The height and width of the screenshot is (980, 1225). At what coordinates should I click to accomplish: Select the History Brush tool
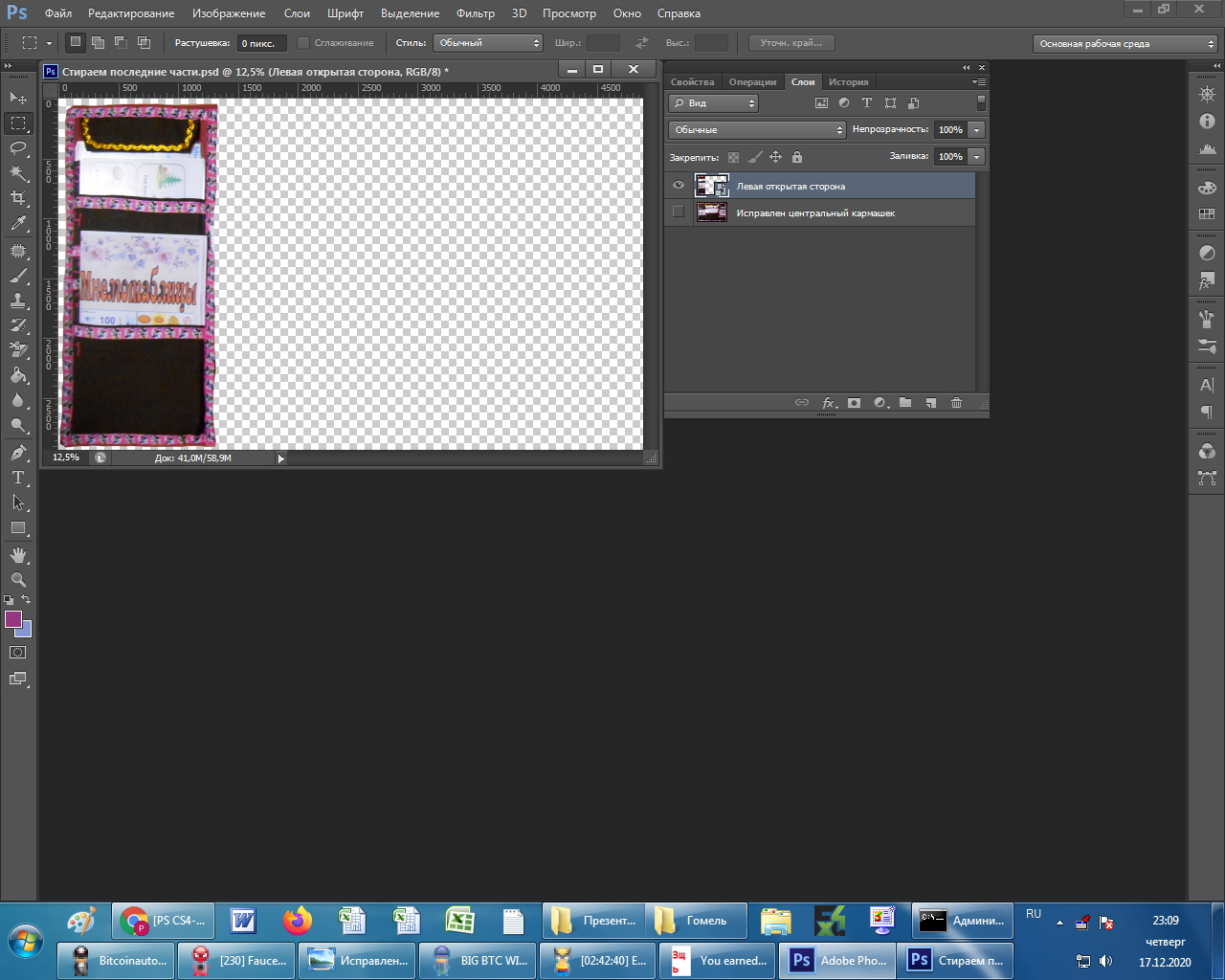18,325
